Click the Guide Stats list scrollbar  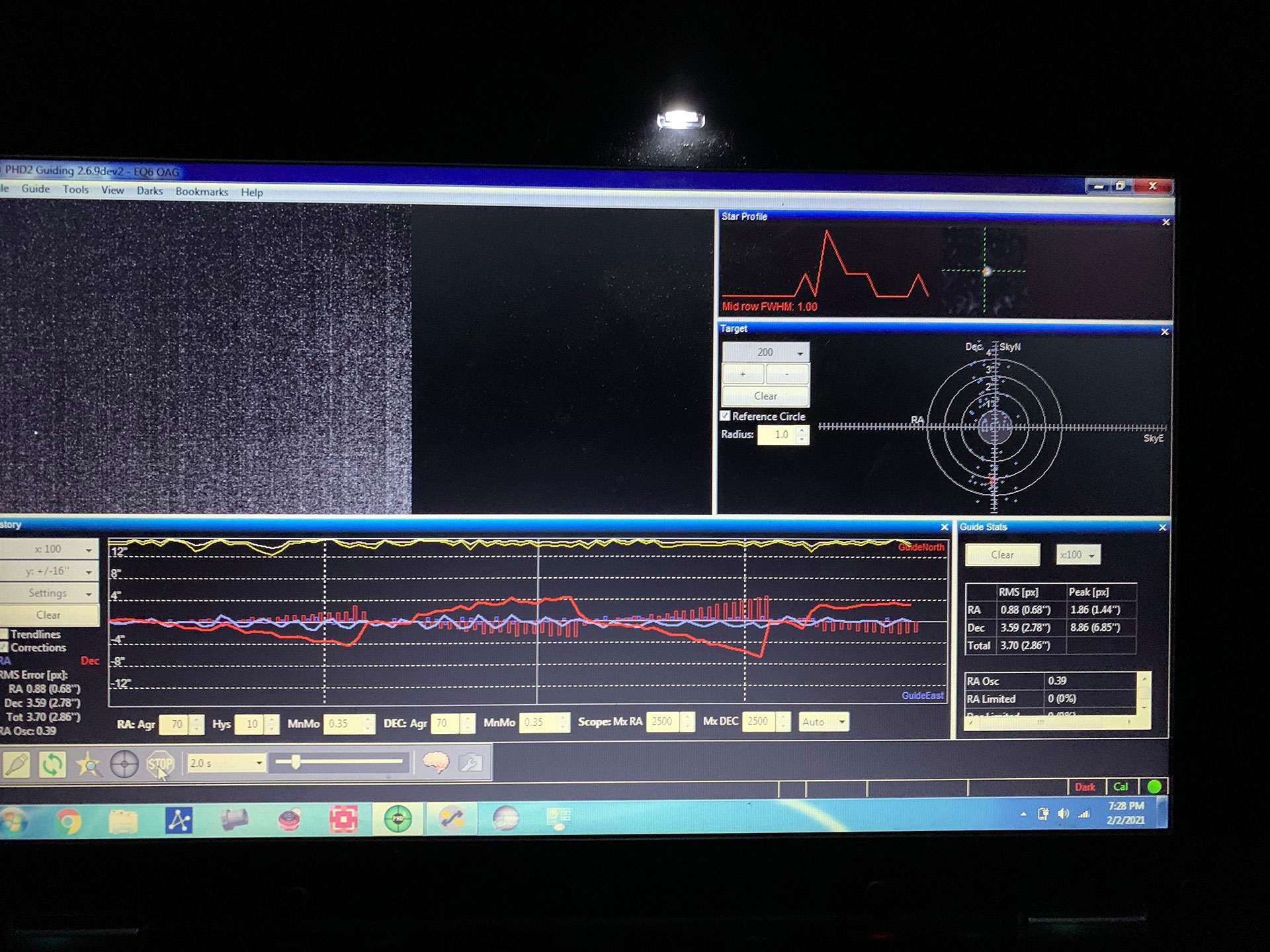click(x=1144, y=693)
